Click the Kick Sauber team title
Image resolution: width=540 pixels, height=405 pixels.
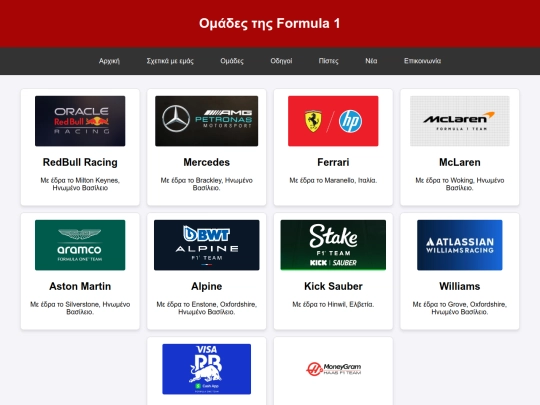point(333,286)
